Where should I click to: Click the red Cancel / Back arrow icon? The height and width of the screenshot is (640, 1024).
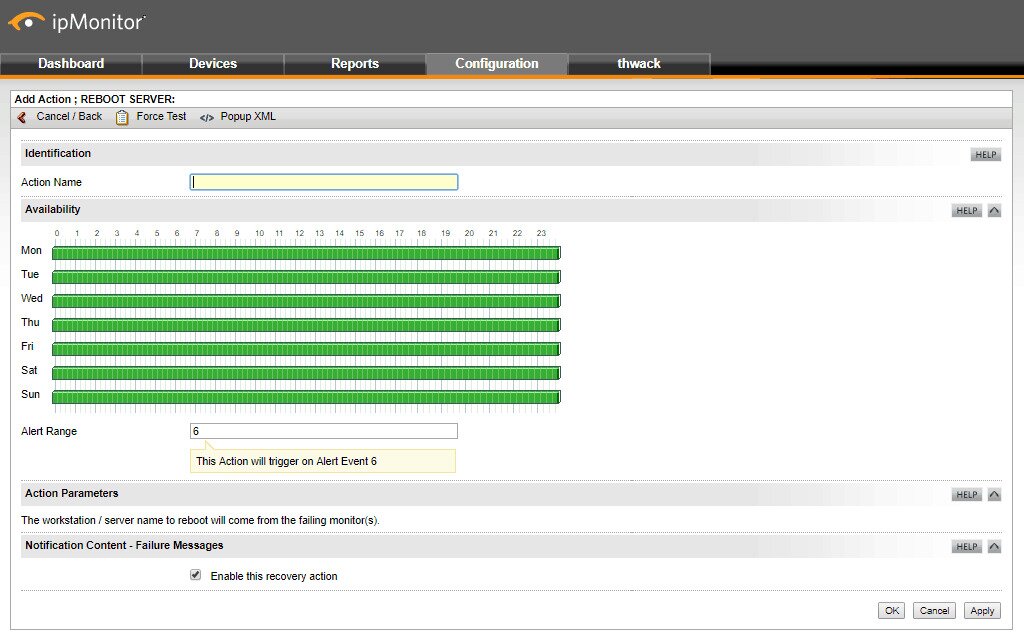pos(20,116)
